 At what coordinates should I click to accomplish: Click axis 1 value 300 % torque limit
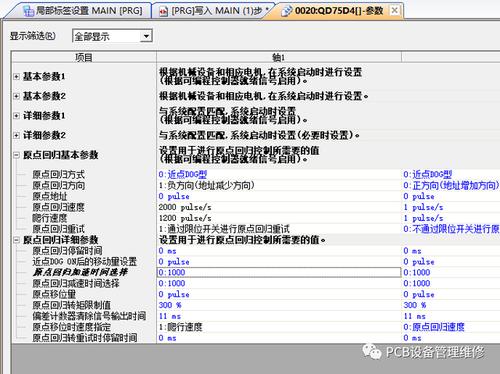(170, 305)
